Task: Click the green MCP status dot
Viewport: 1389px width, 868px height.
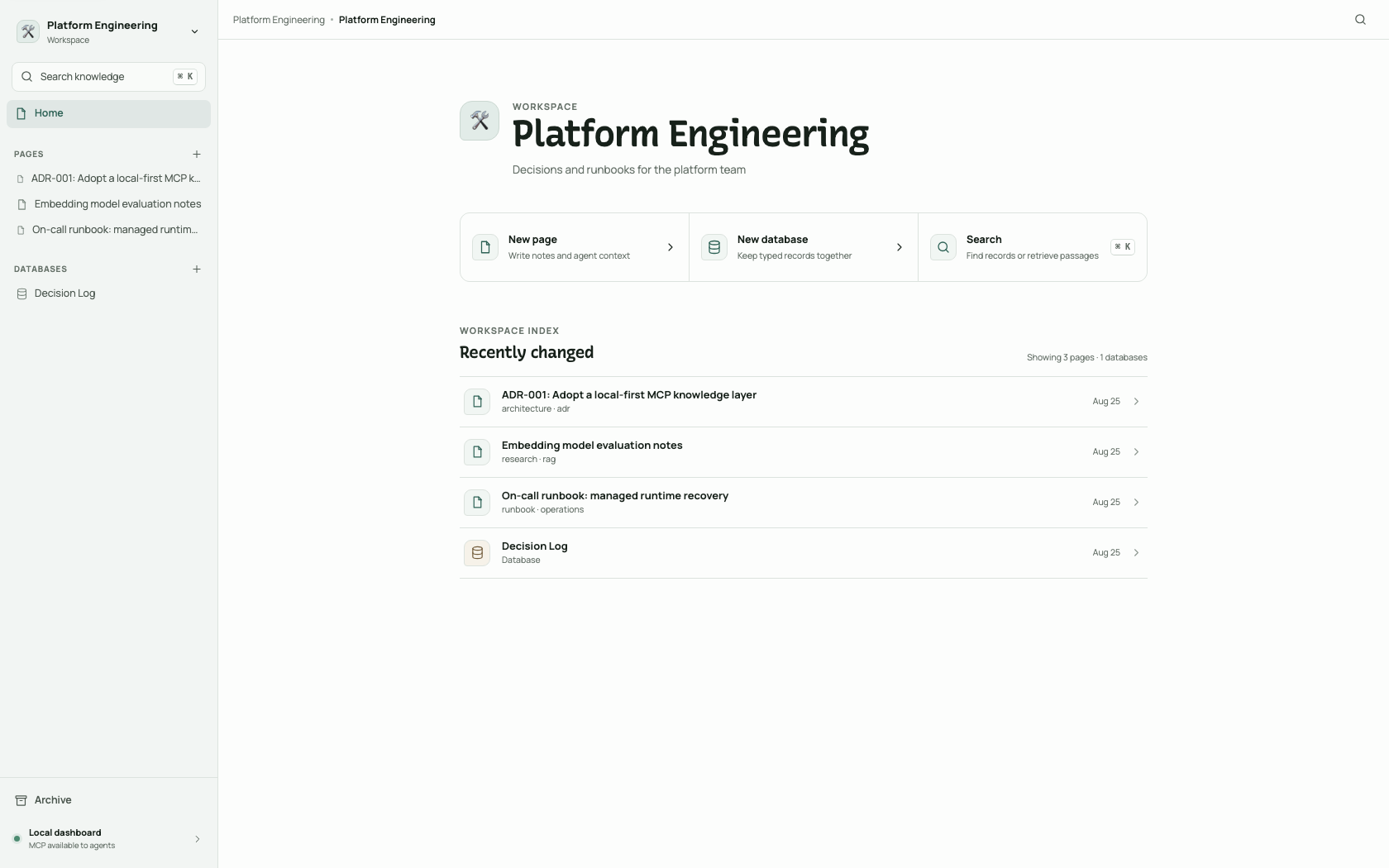Action: pos(17,839)
